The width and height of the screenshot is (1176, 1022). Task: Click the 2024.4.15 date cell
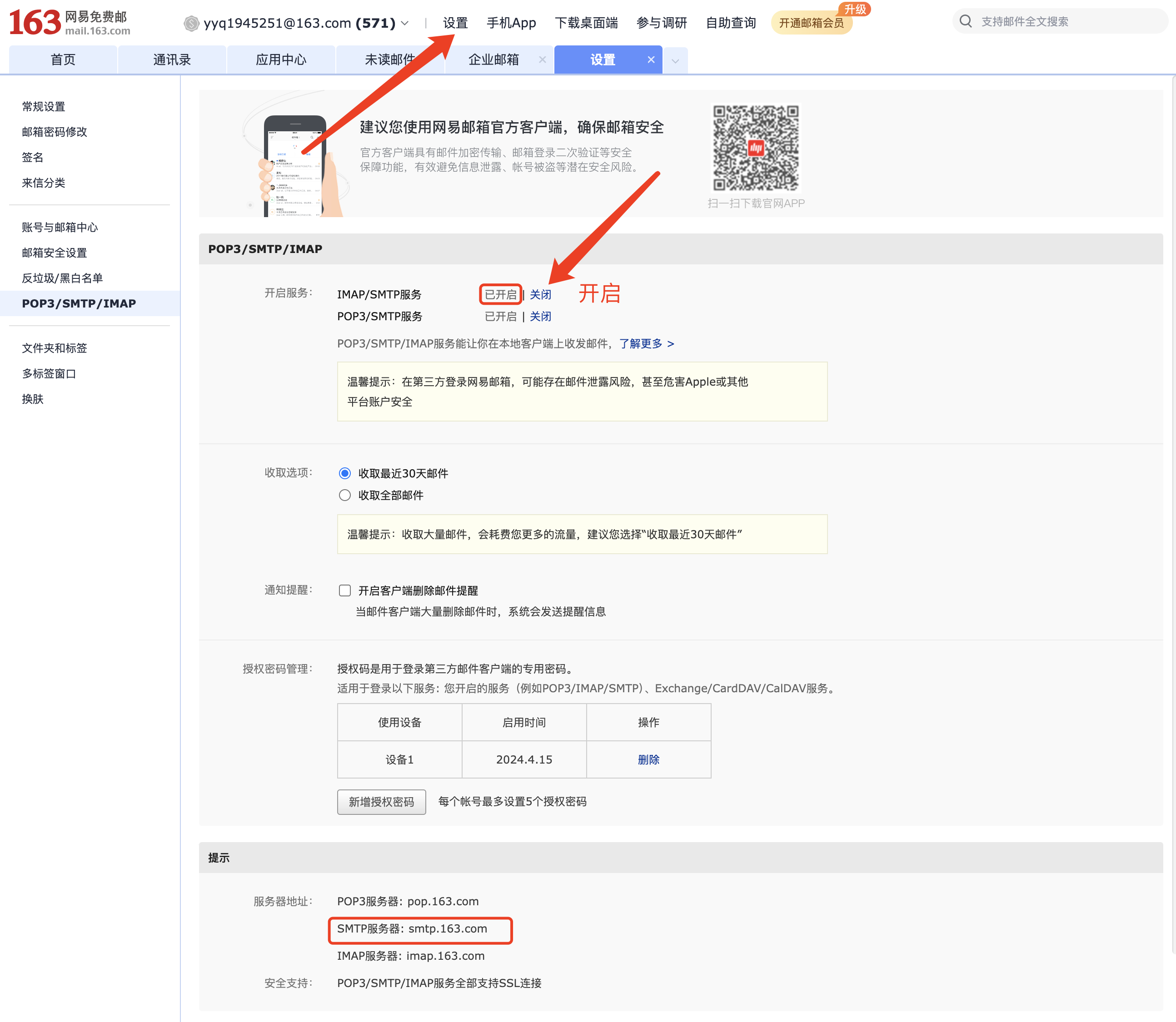(524, 759)
